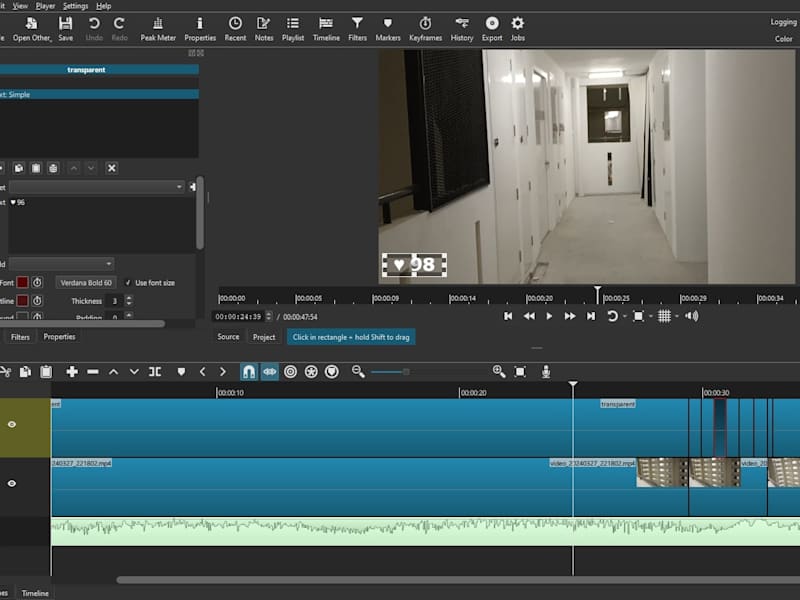Move the filter up with the arrow

[x=74, y=168]
